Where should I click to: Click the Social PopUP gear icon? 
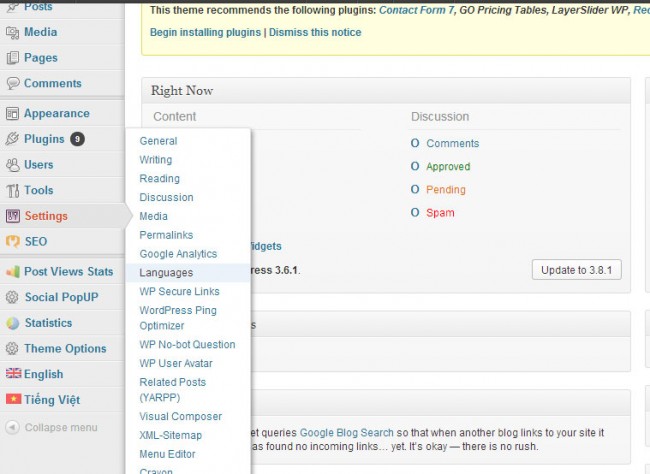[12, 297]
